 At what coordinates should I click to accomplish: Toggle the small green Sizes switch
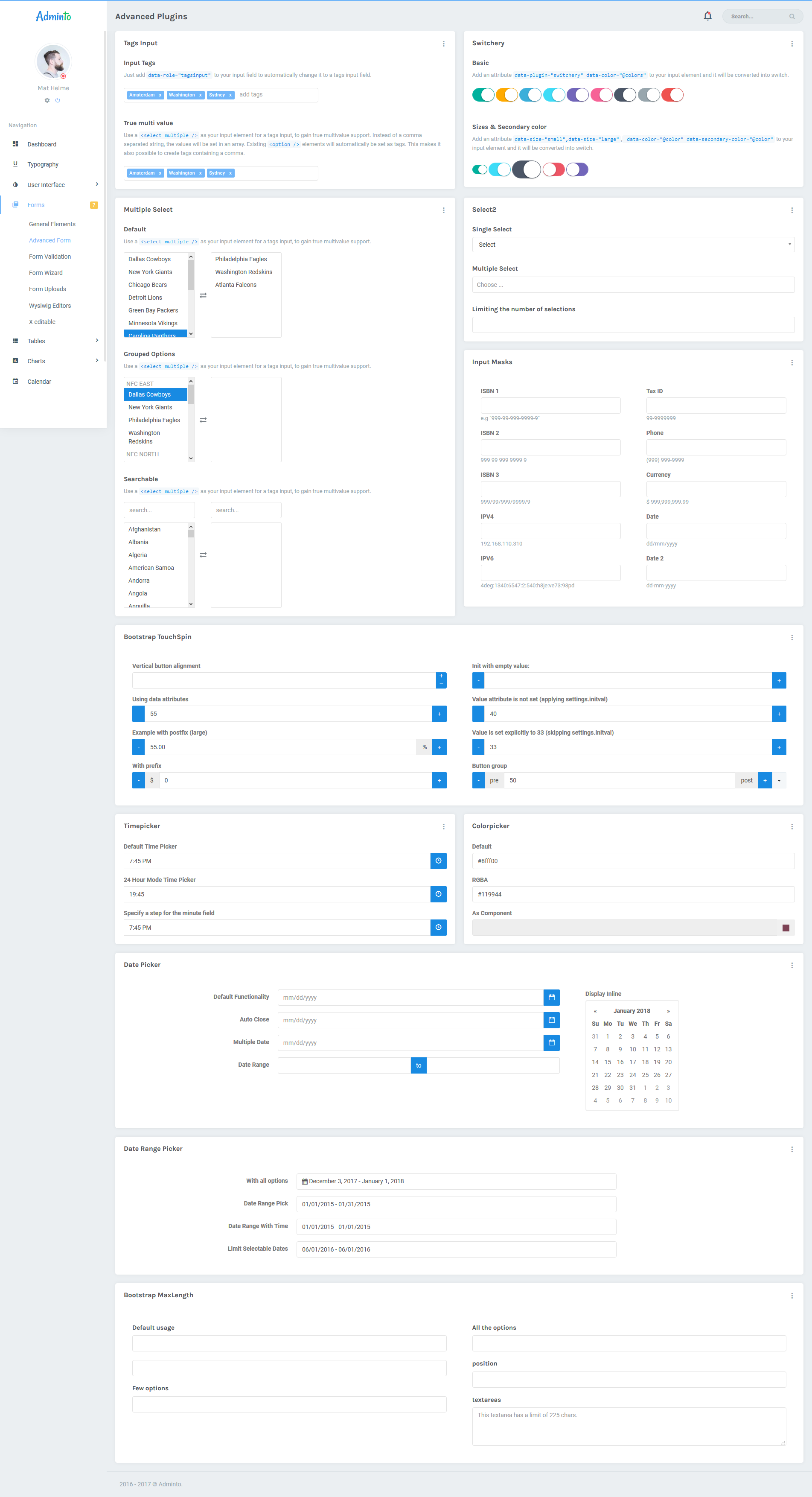(x=479, y=169)
